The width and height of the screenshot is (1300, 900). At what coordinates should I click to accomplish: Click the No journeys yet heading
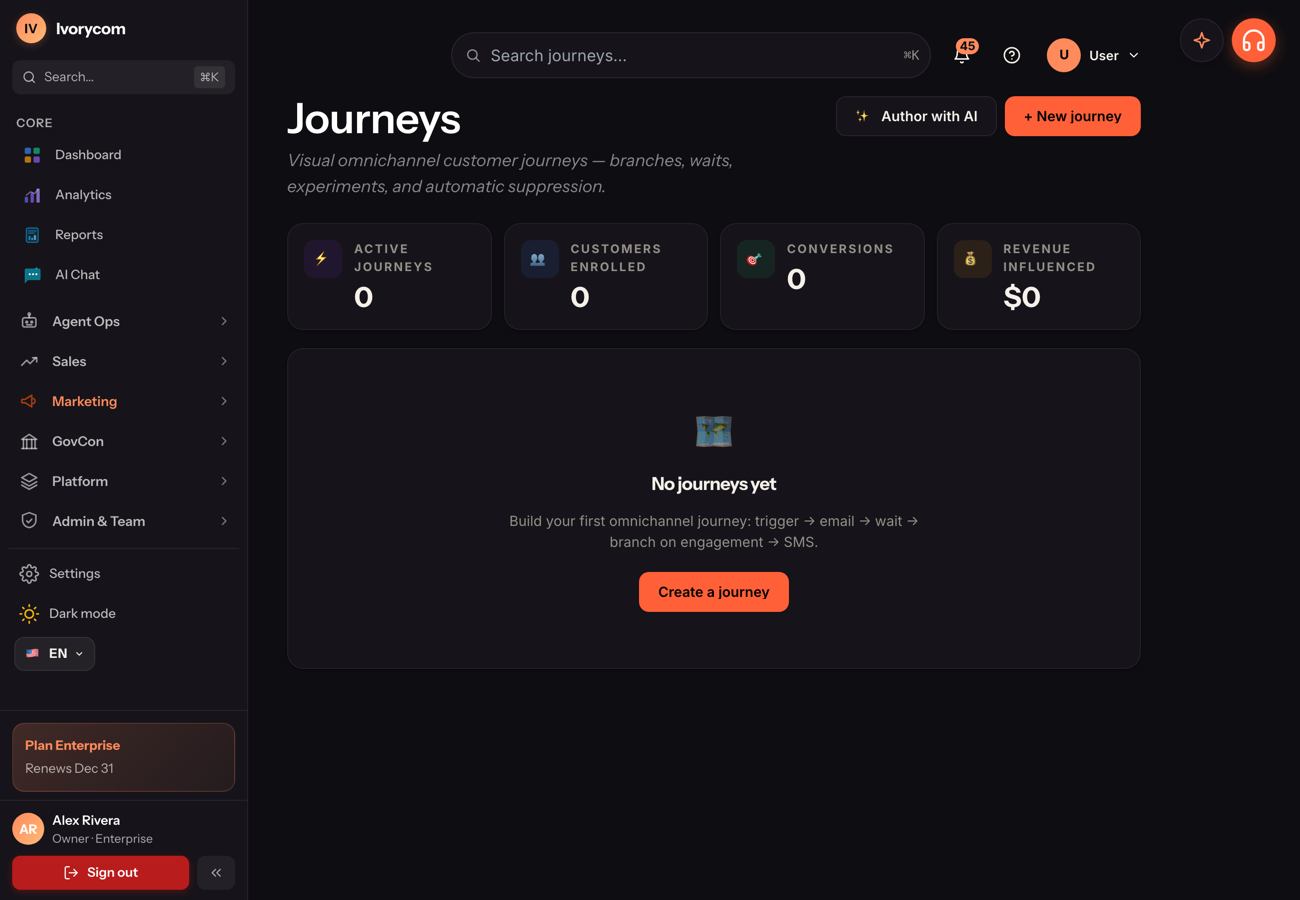[714, 484]
